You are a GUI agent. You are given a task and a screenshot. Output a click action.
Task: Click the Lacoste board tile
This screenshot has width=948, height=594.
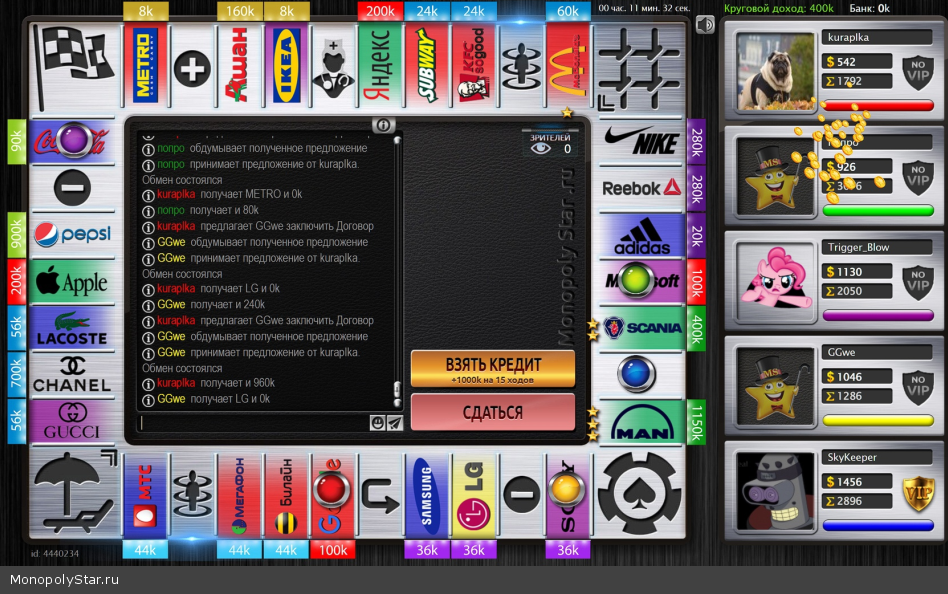coord(73,328)
